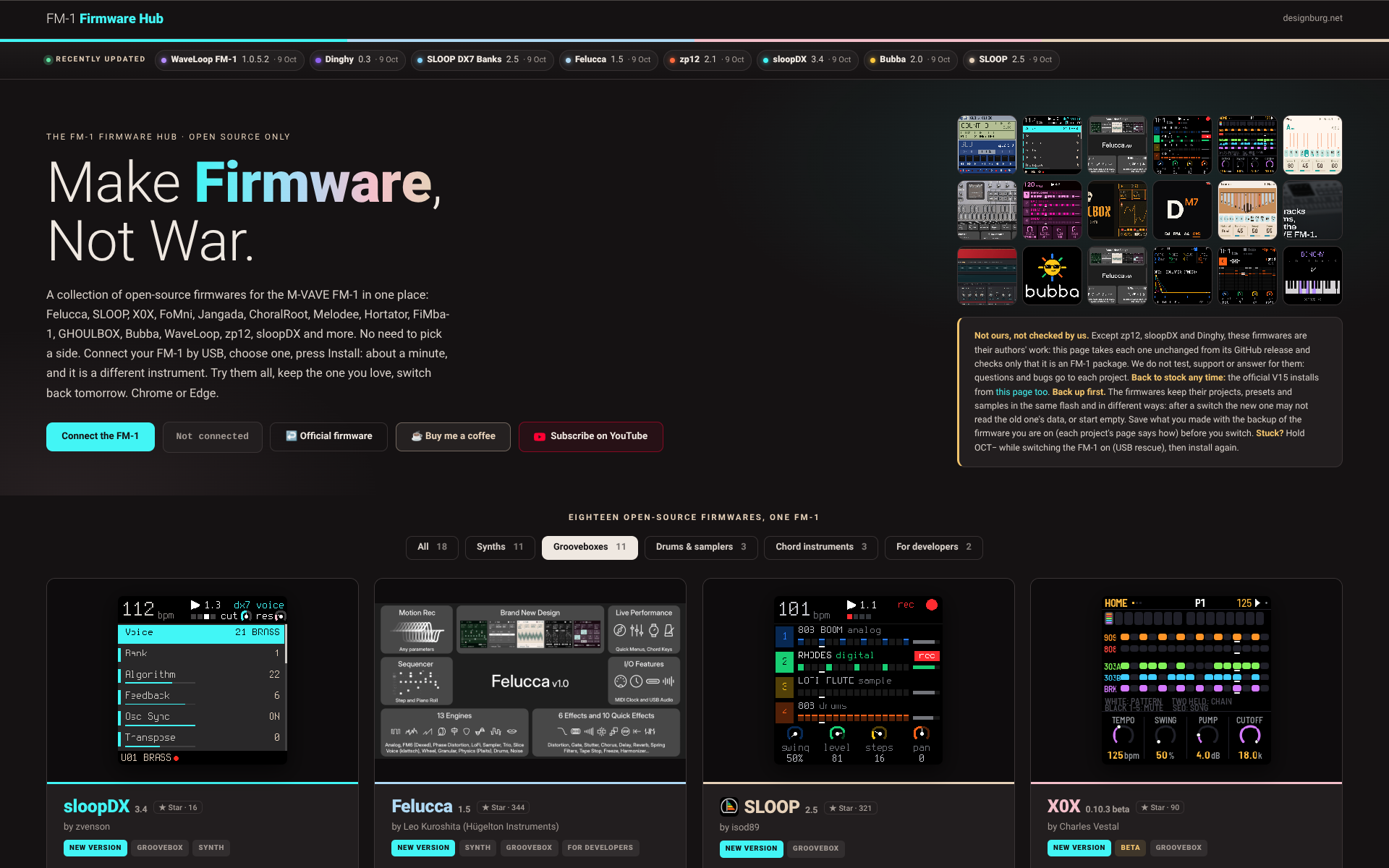Click the sloopDX Star 16 GitHub badge

pos(178,808)
